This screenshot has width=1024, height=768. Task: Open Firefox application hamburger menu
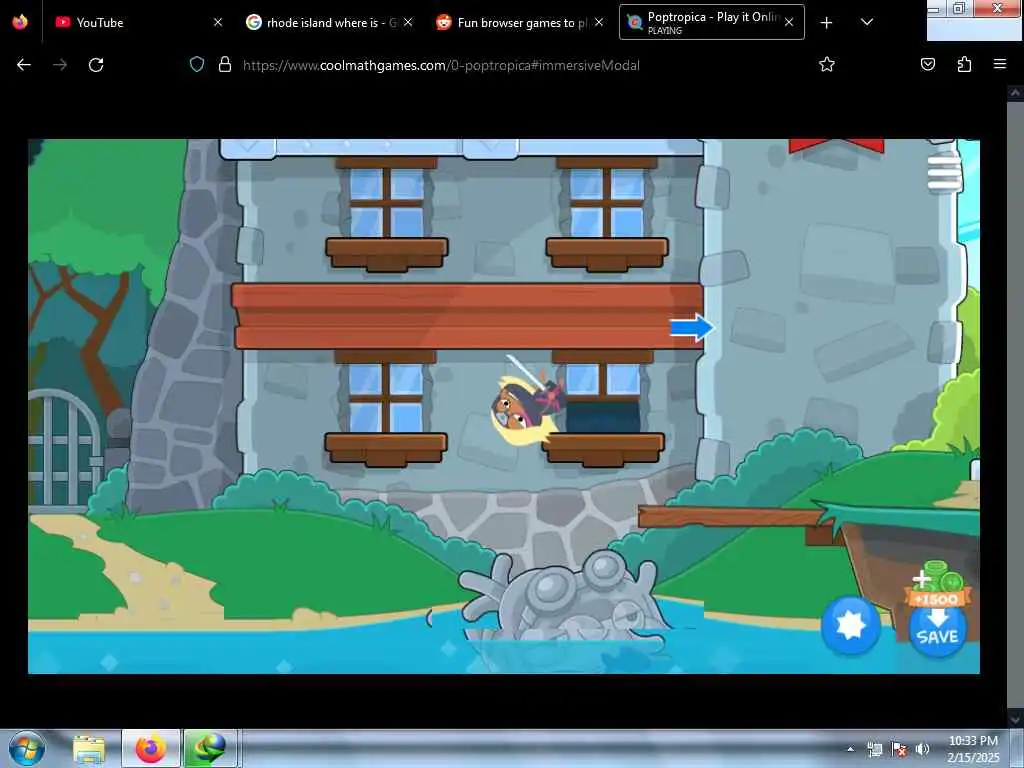coord(1000,65)
